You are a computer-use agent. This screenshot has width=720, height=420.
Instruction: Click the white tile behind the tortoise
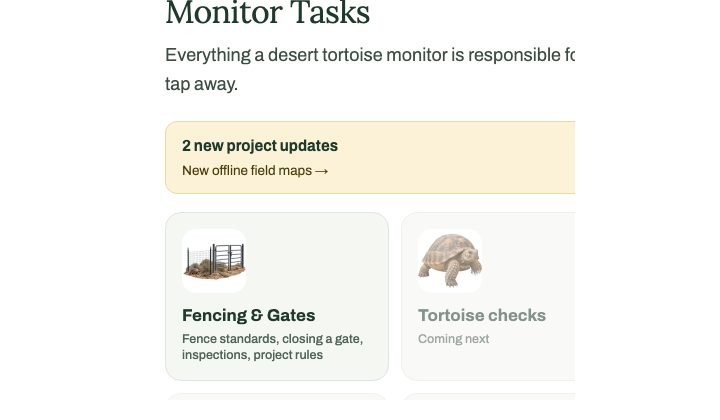point(450,261)
